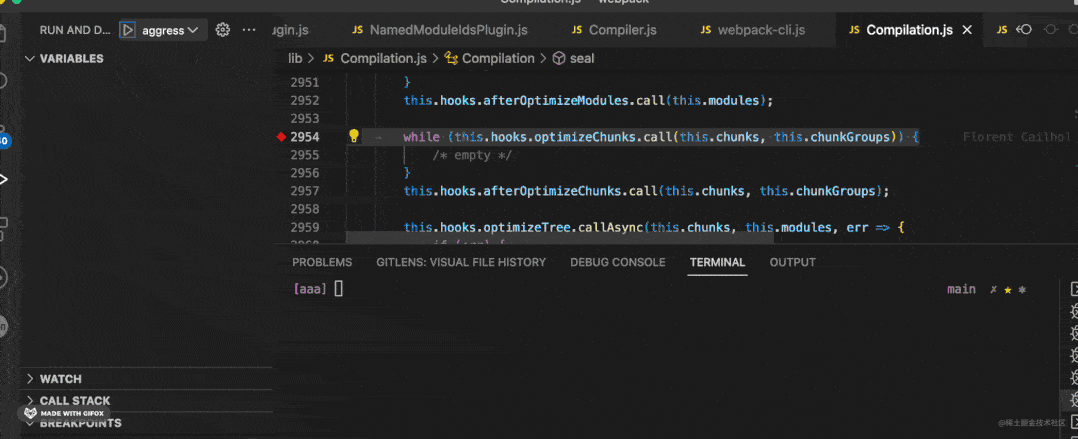Toggle the red breakpoint on line 2954
This screenshot has width=1078, height=439.
point(280,137)
